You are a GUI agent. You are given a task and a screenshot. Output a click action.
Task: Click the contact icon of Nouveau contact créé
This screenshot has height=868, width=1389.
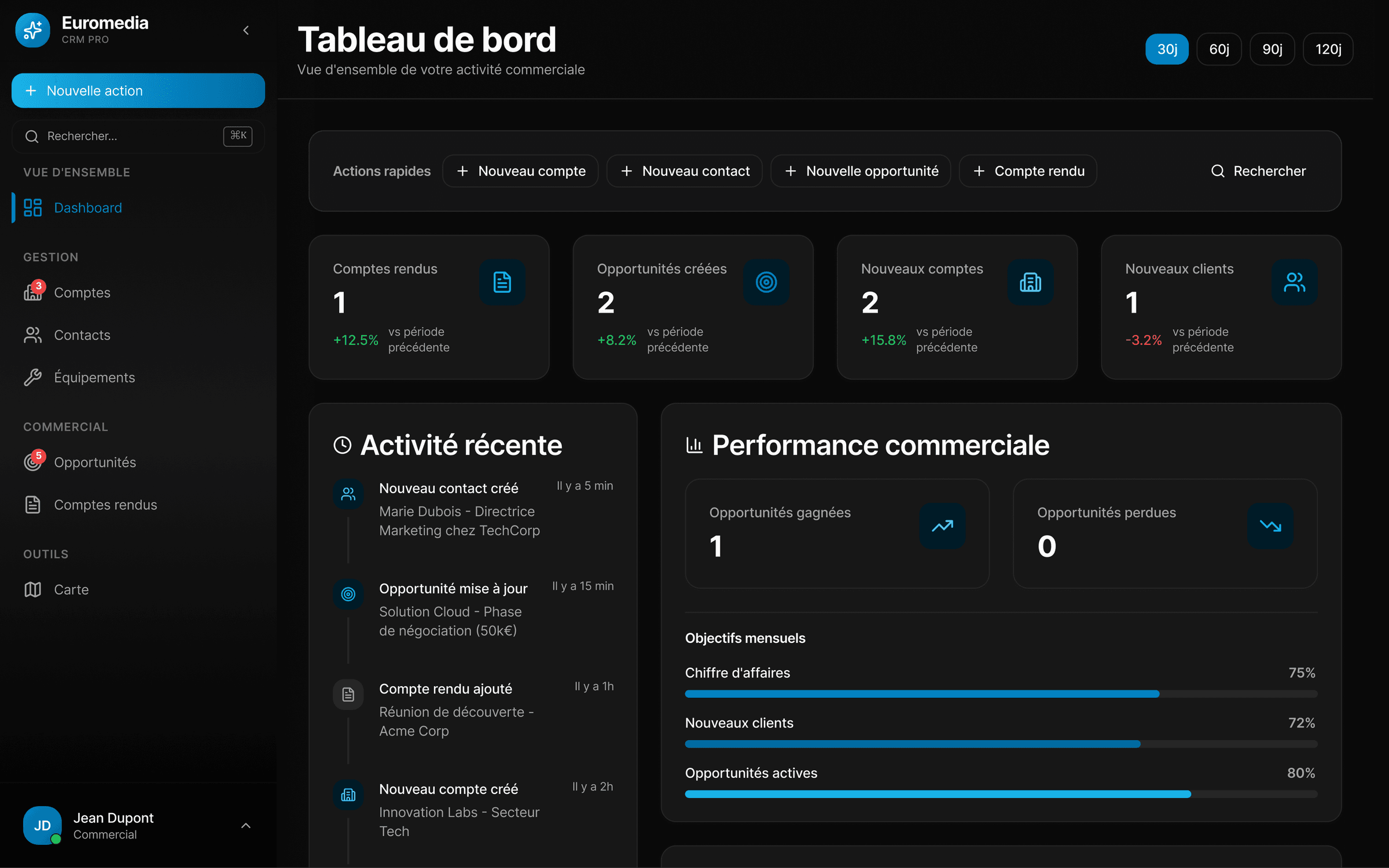click(x=348, y=494)
